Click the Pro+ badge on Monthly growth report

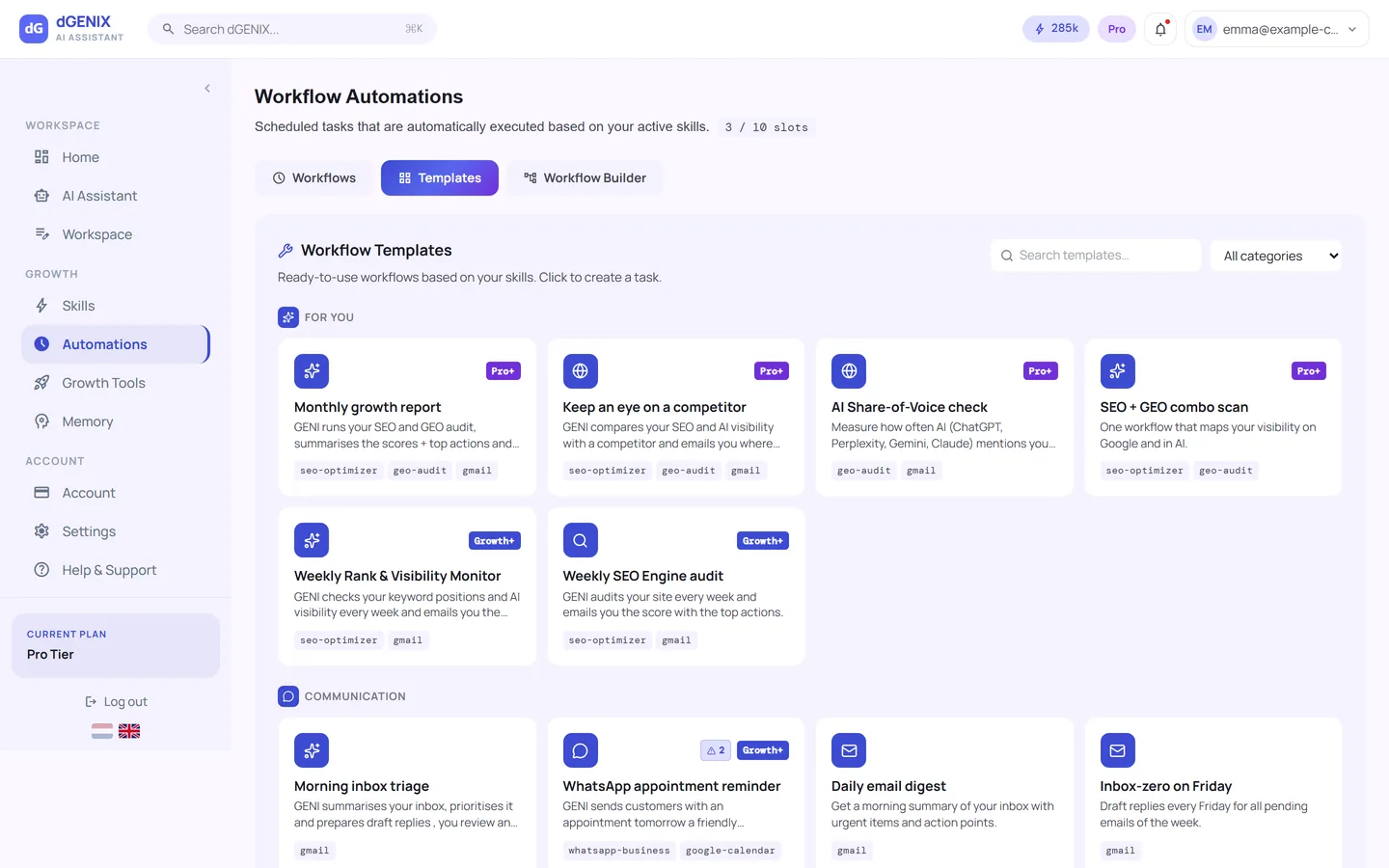[504, 371]
